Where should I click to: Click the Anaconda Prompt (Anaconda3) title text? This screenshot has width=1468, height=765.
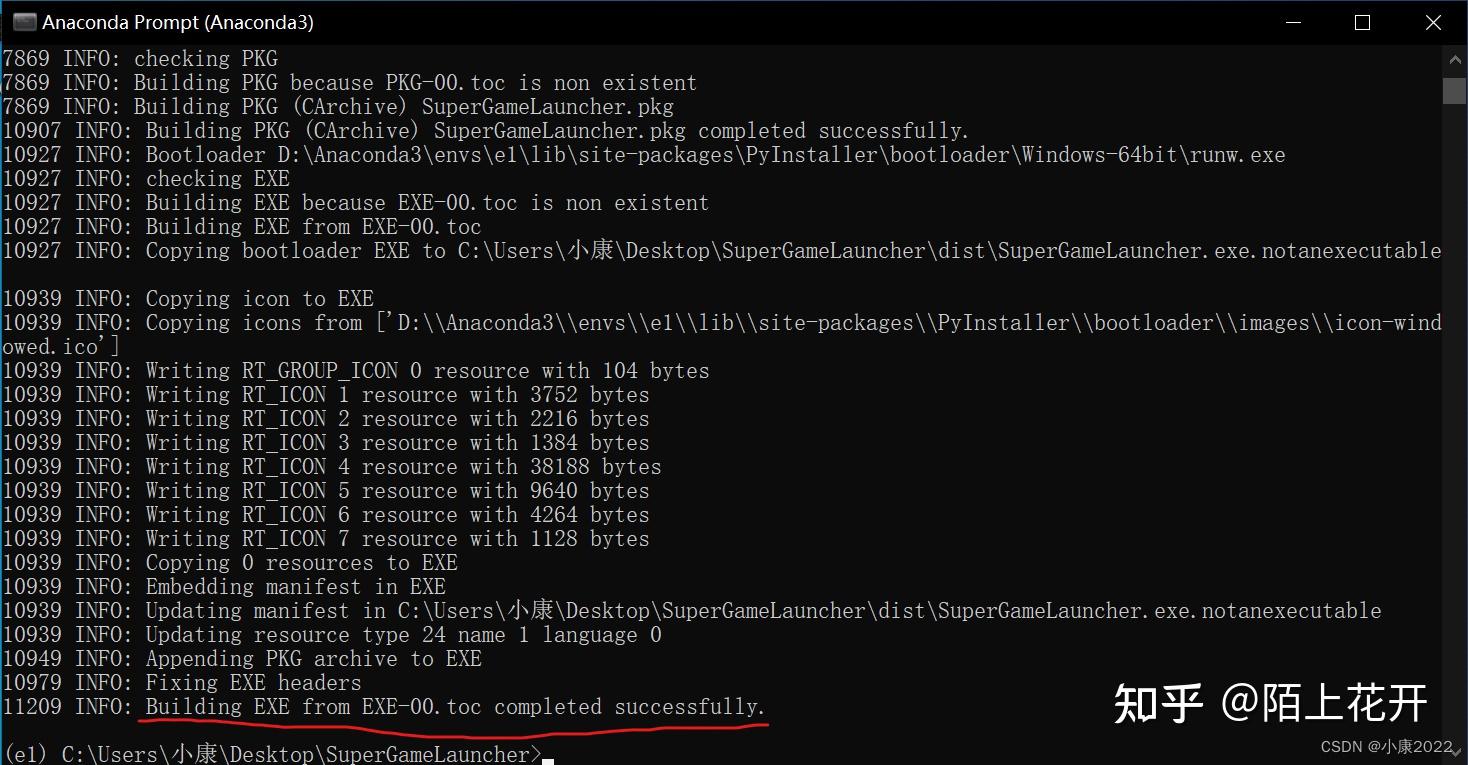[x=178, y=22]
